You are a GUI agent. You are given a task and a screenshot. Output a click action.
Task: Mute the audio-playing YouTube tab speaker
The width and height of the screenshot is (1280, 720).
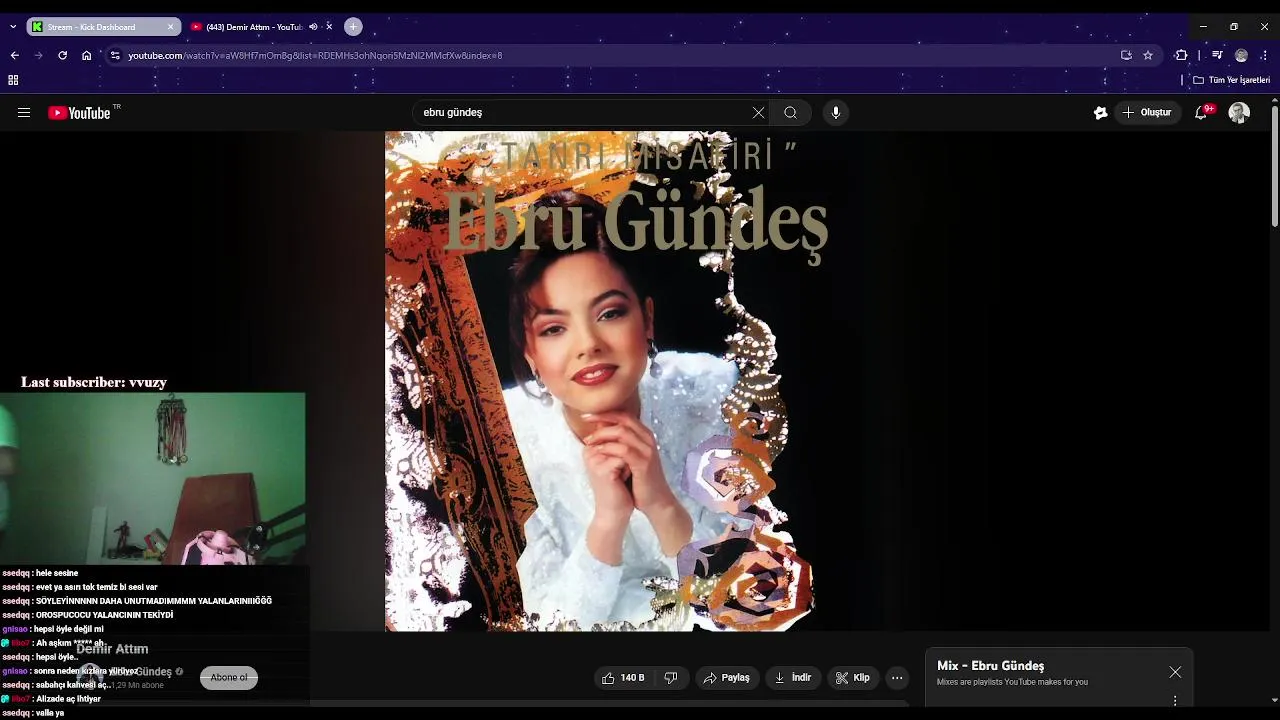tap(313, 27)
